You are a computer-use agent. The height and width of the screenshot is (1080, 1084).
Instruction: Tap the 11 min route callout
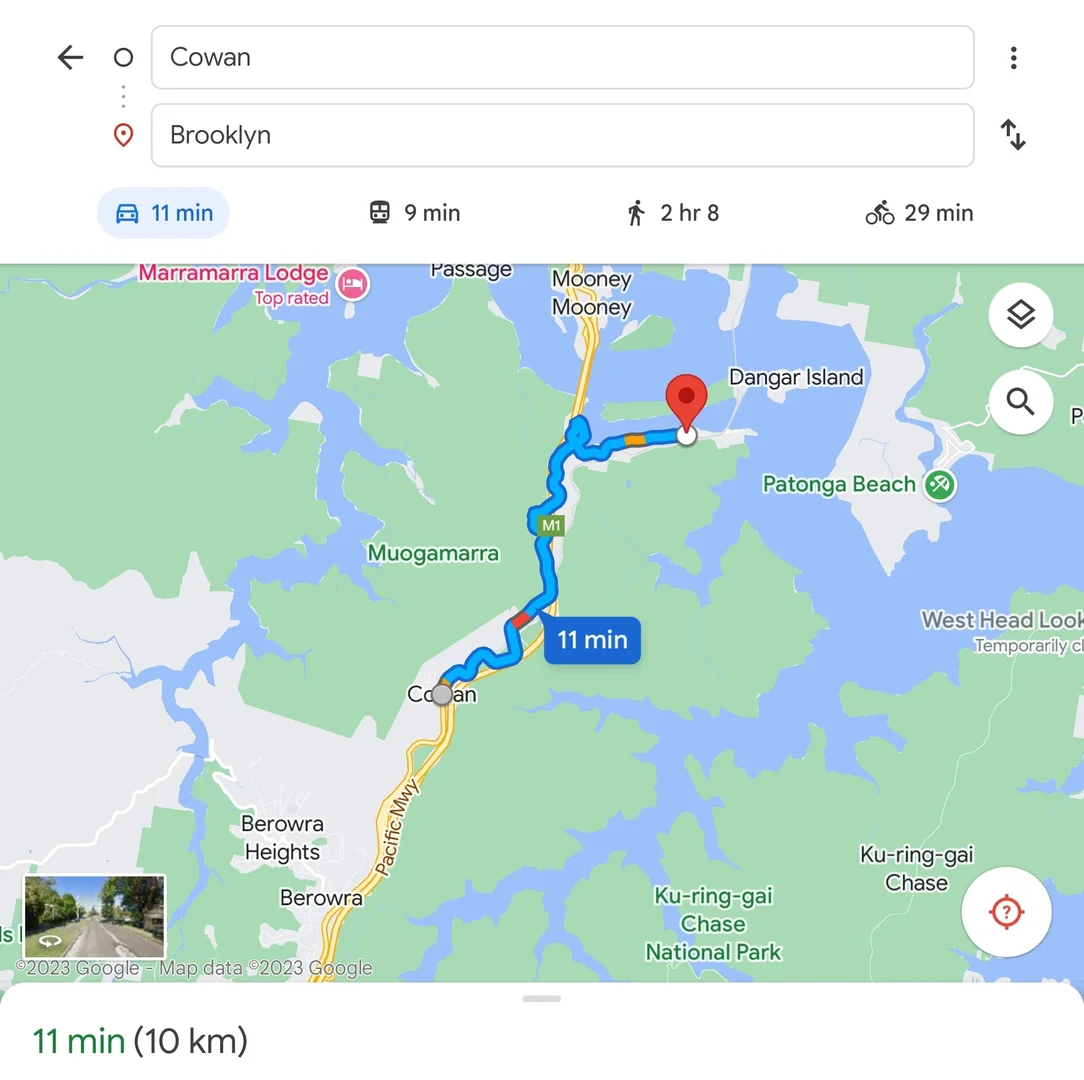pyautogui.click(x=592, y=640)
